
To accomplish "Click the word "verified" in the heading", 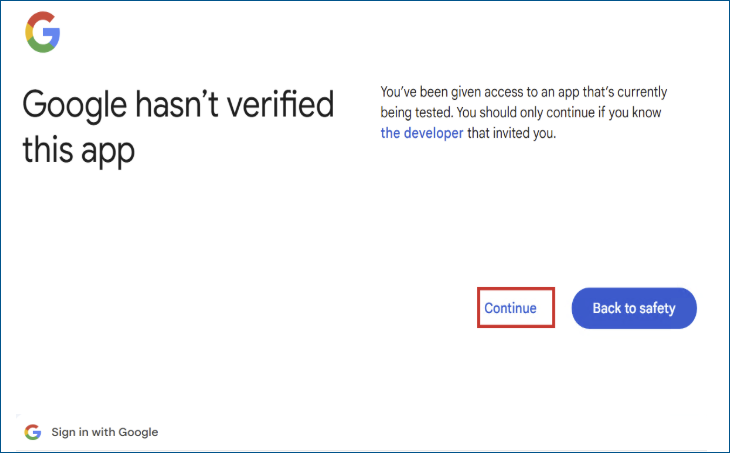I will pyautogui.click(x=284, y=104).
